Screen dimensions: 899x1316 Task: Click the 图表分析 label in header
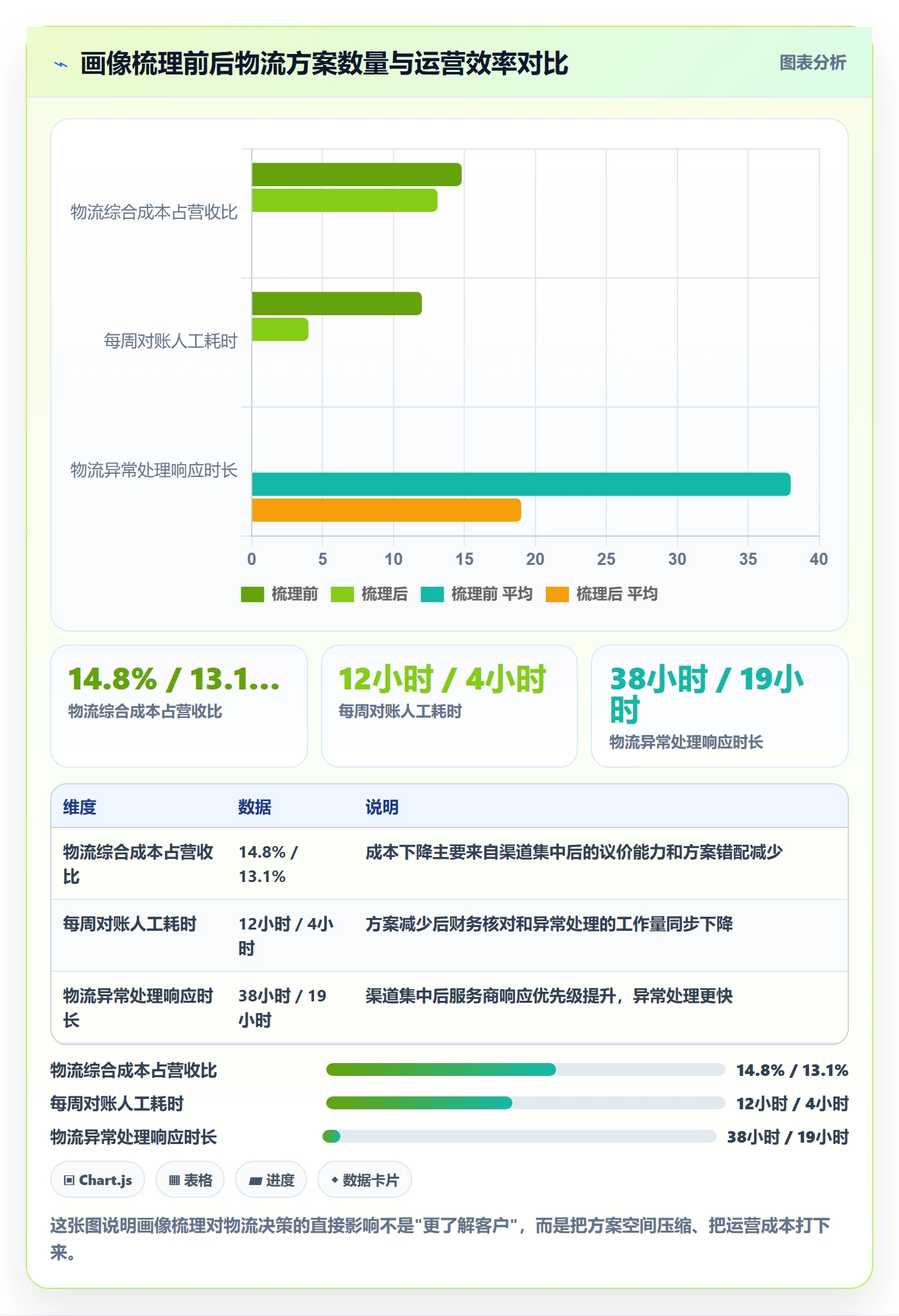(x=812, y=63)
